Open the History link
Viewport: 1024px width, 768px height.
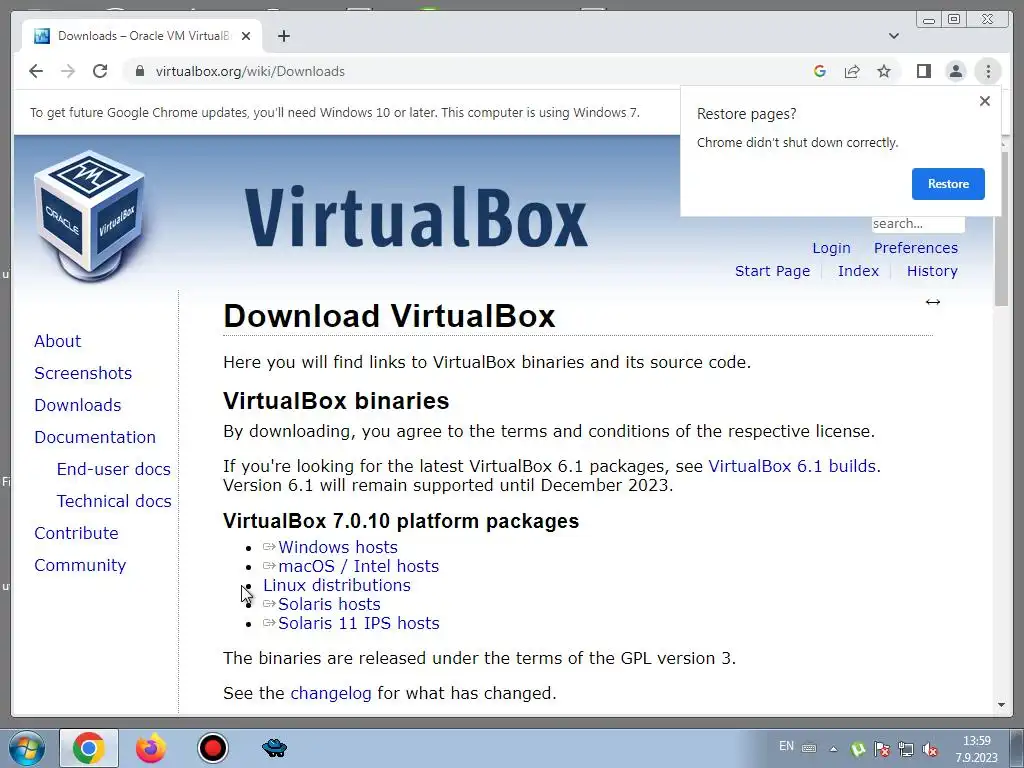[932, 271]
